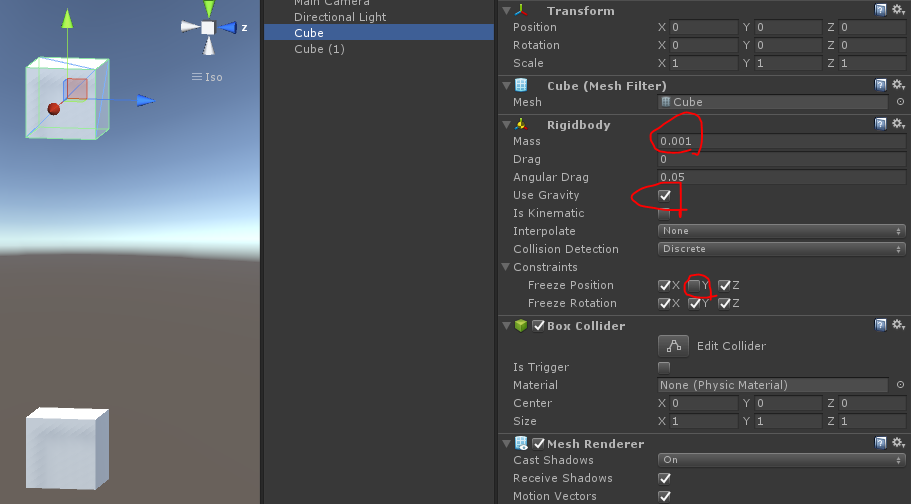Uncheck Freeze Rotation Z

tap(724, 303)
